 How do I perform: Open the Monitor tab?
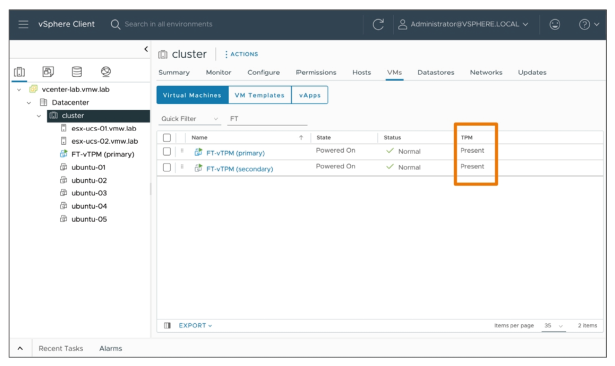(218, 72)
